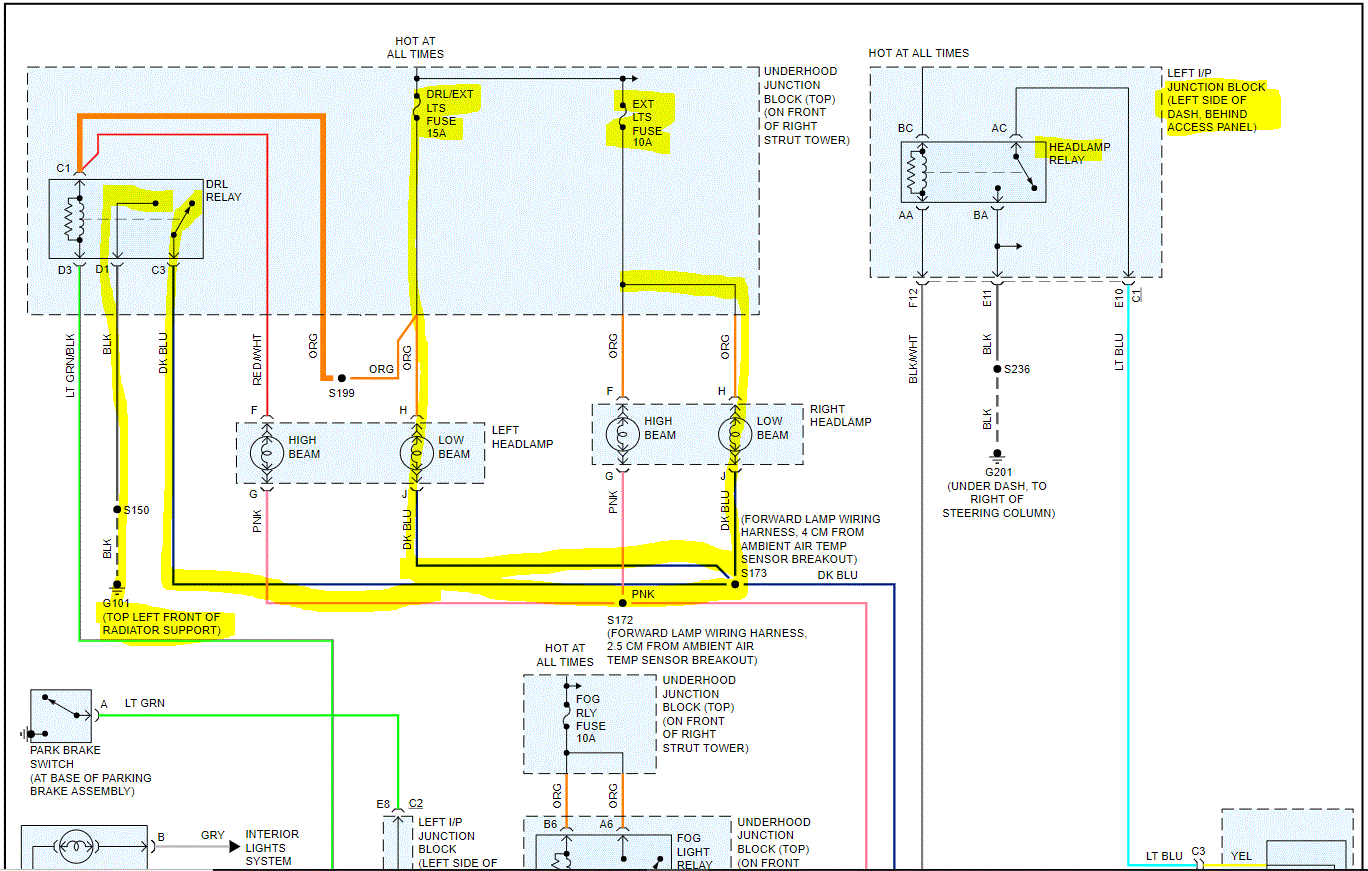Click the AC terminal label on headlamp relay

[999, 129]
